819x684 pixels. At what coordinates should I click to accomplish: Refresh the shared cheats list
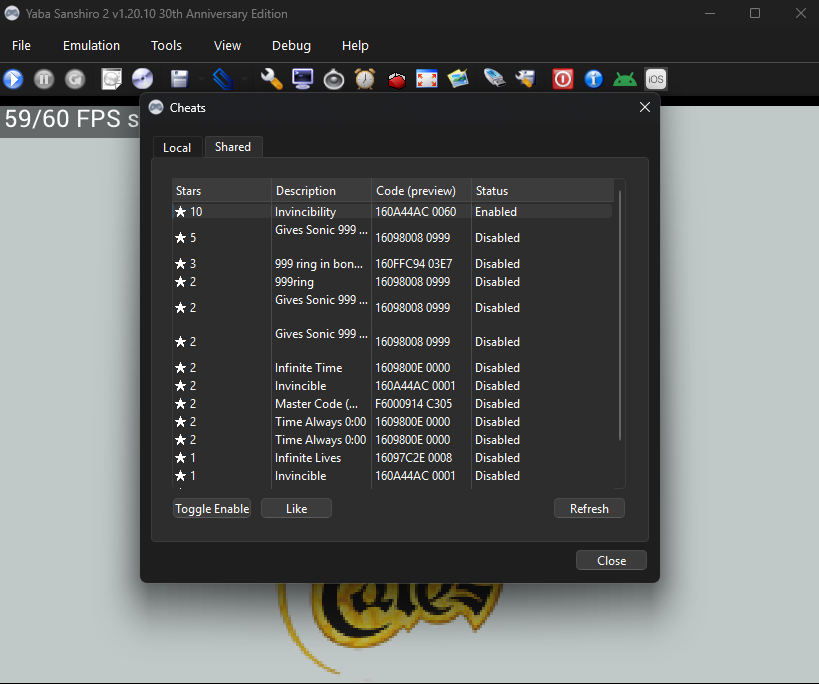[589, 509]
